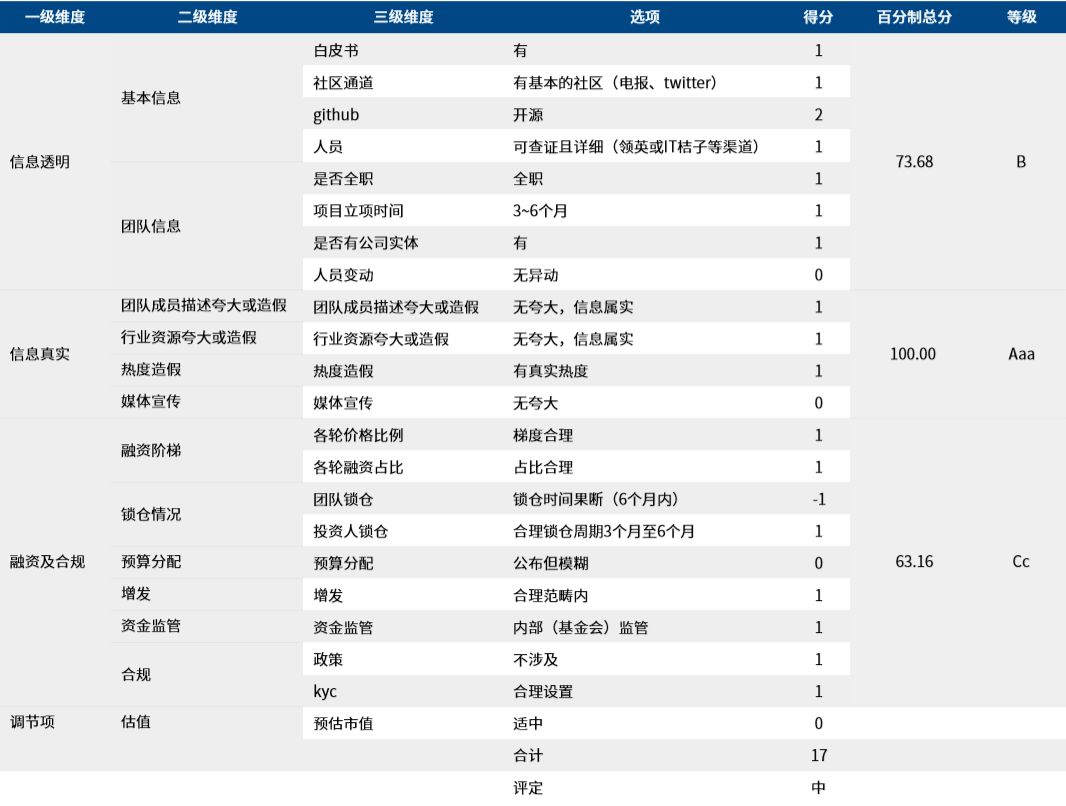Click the 63.16 score cell
This screenshot has height=806, width=1066.
coord(914,561)
